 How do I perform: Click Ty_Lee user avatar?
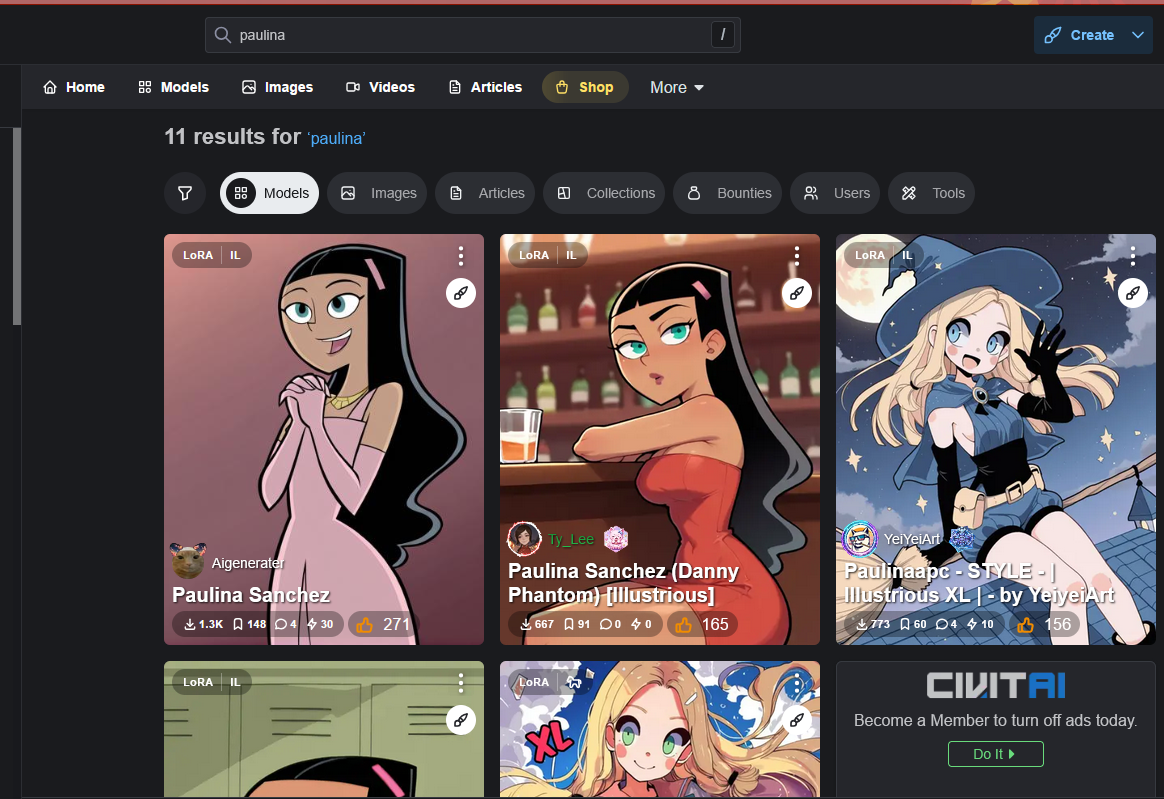(524, 539)
